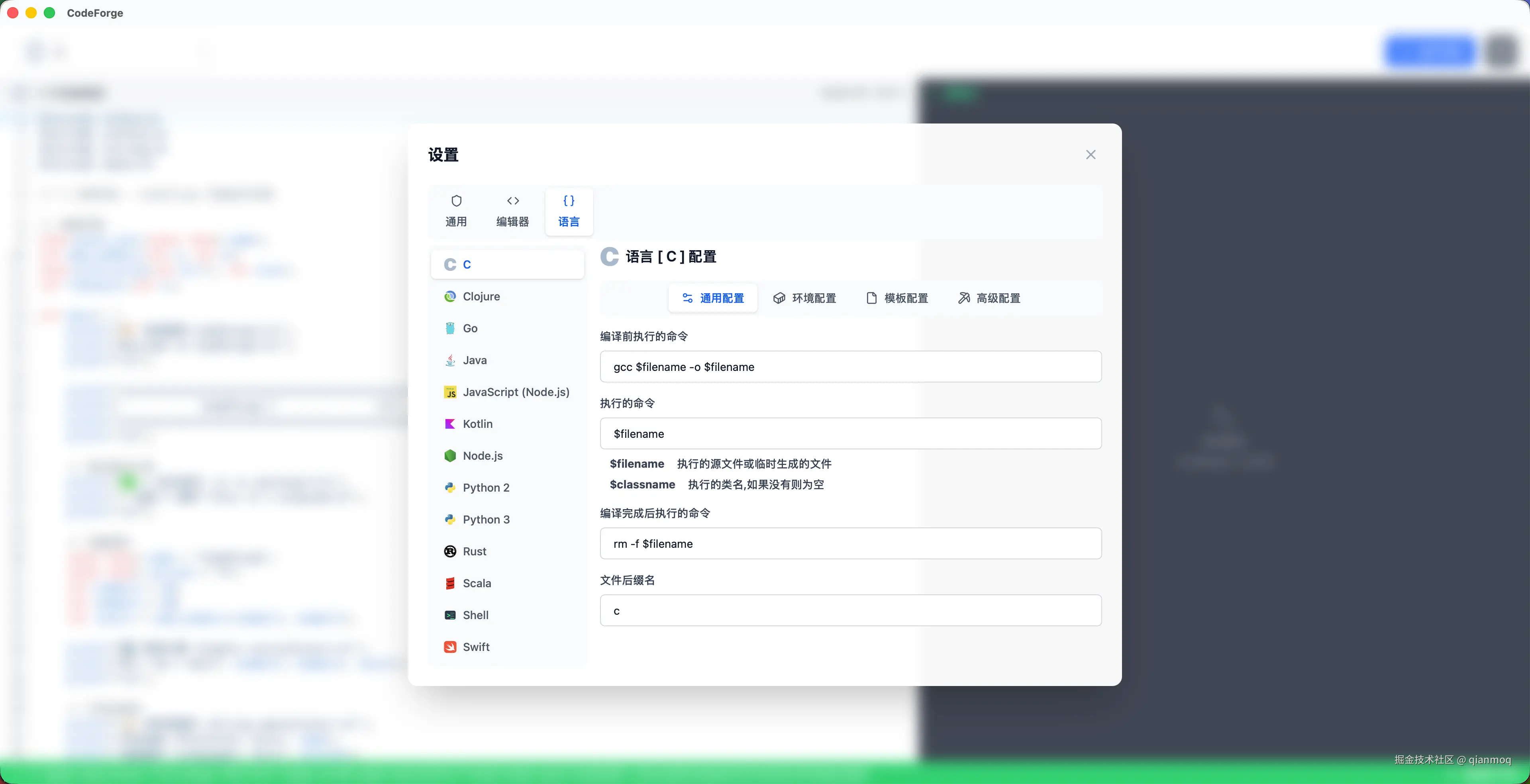Select the C language icon in sidebar
Image resolution: width=1530 pixels, height=784 pixels.
[x=449, y=264]
